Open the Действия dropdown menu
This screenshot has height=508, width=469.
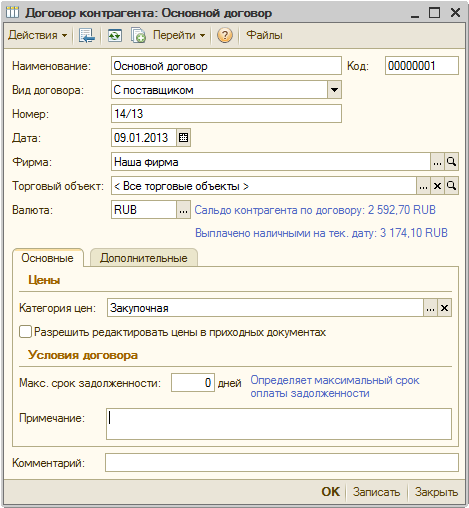click(37, 35)
